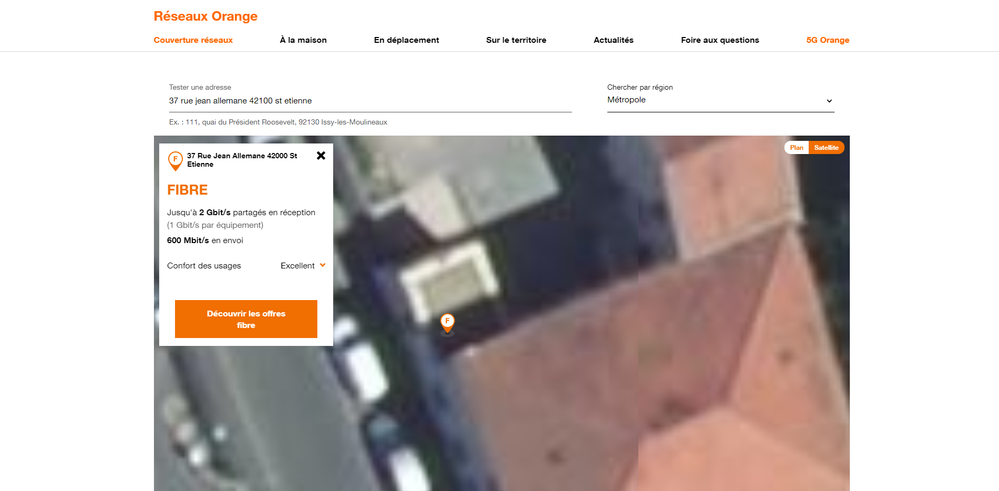Click the Confort des usages label
999x491 pixels.
pyautogui.click(x=204, y=266)
